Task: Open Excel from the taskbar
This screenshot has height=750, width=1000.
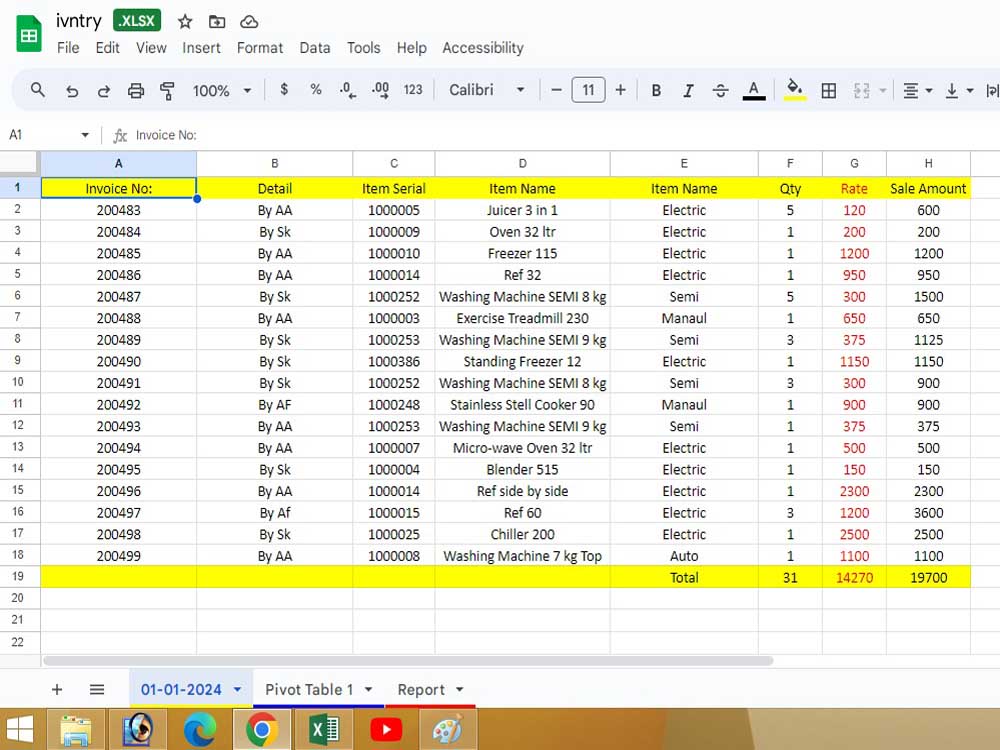Action: point(323,729)
